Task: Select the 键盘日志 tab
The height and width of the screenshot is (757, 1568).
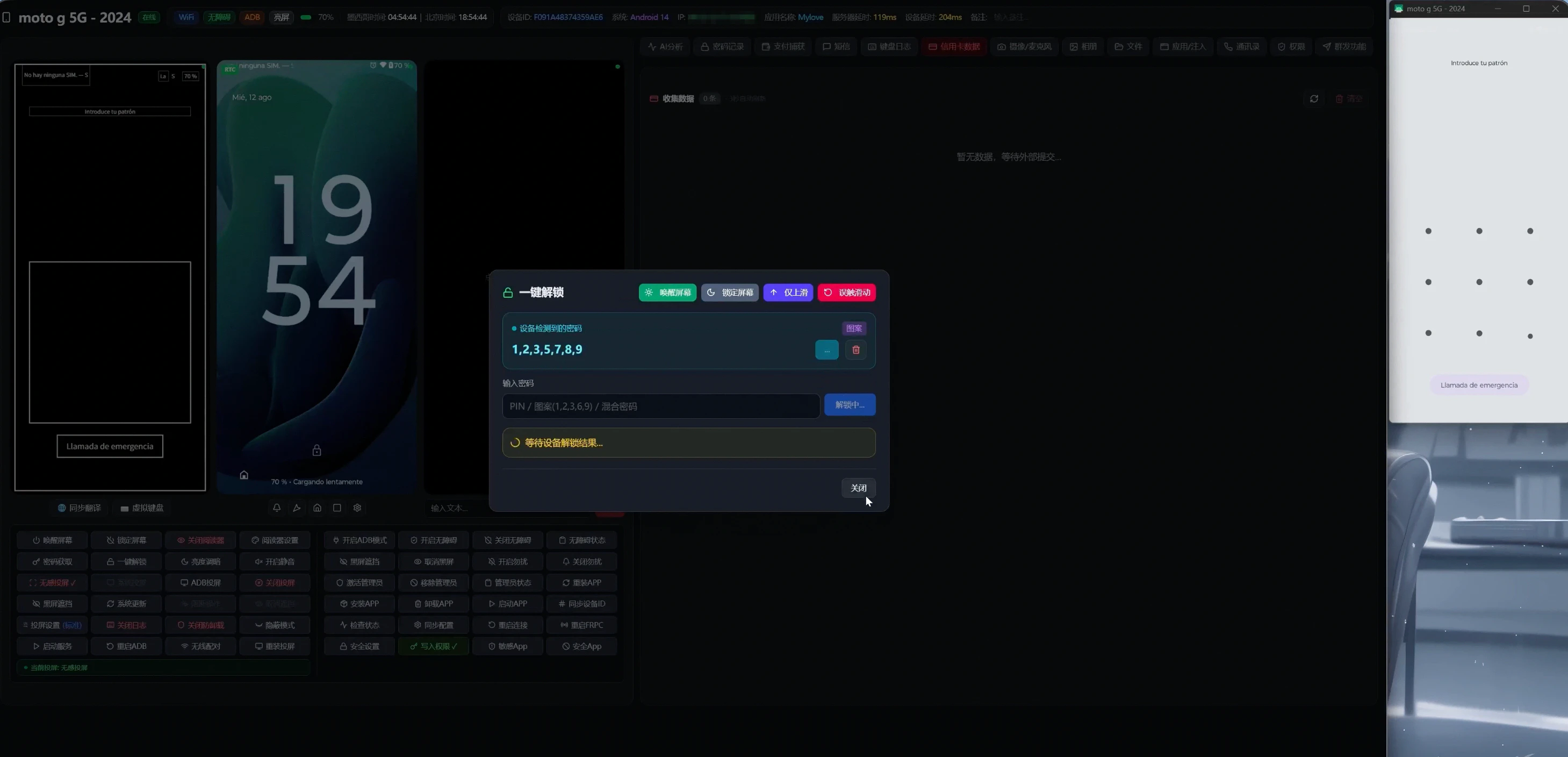Action: pos(889,46)
